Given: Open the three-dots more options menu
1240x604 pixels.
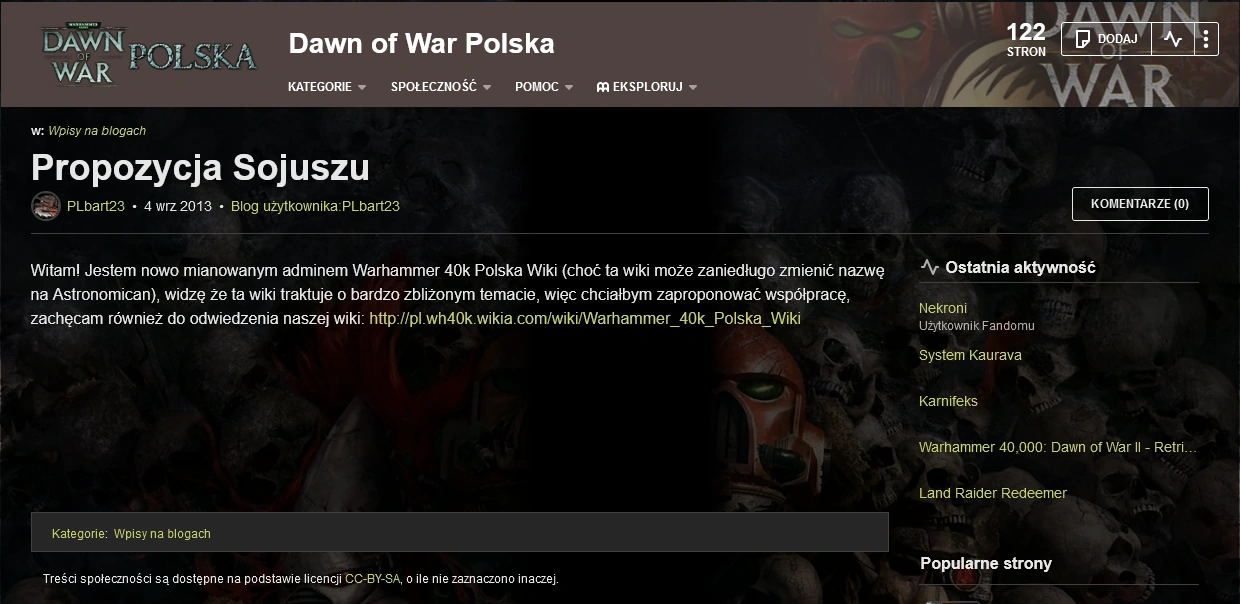Looking at the screenshot, I should (1206, 39).
